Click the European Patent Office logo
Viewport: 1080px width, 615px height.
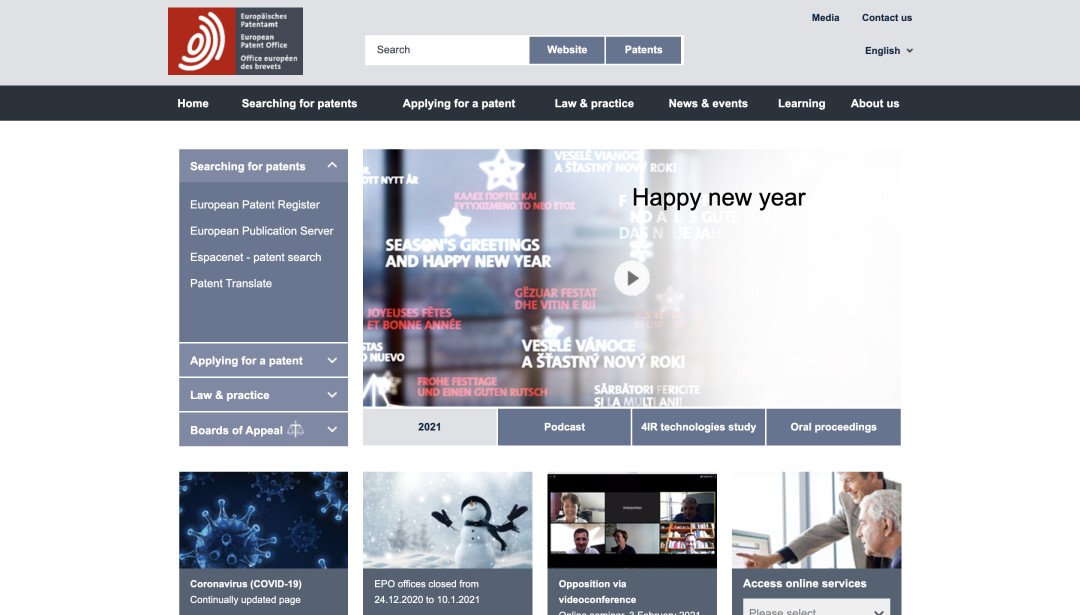click(x=236, y=41)
